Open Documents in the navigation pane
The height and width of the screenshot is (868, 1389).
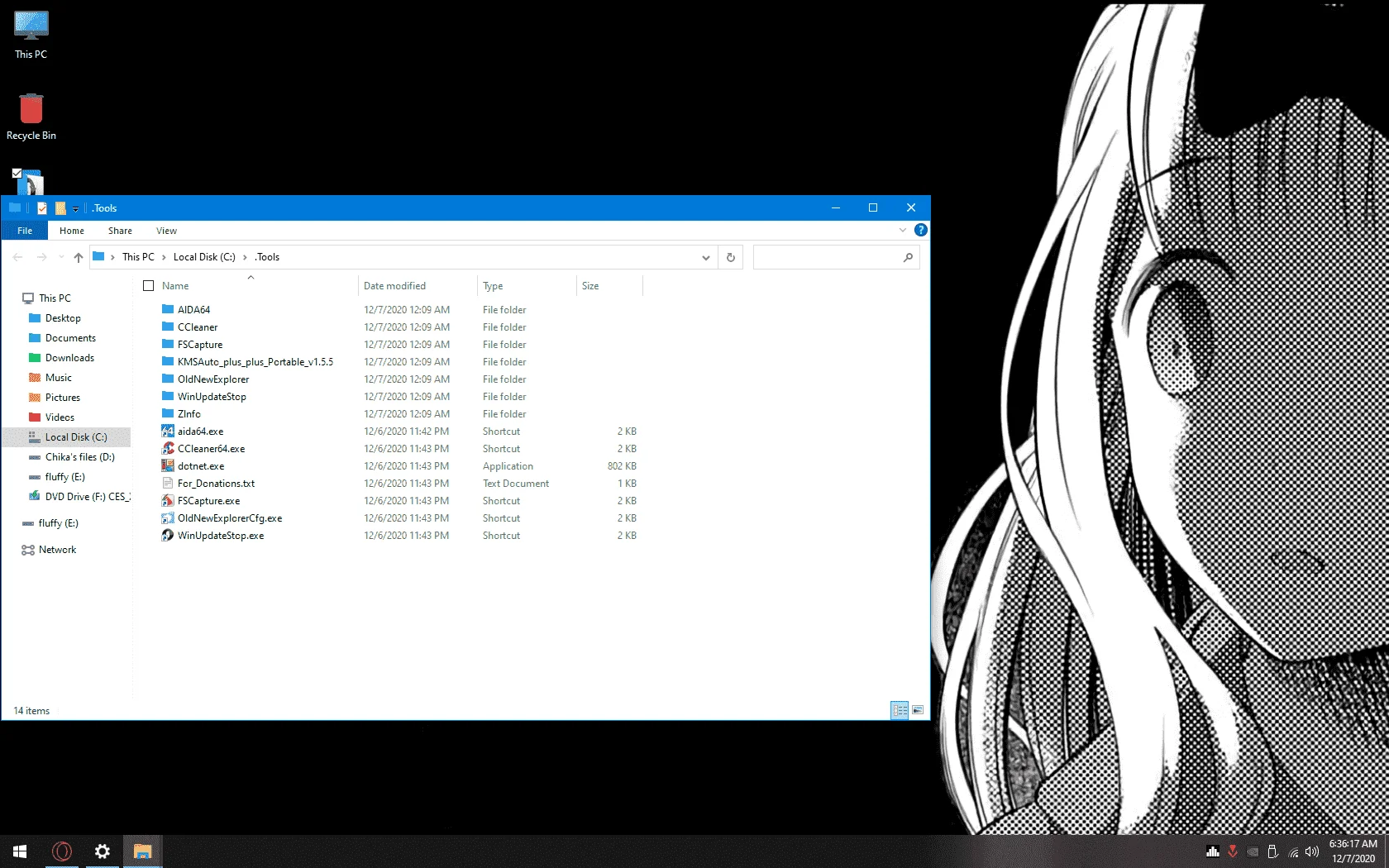pyautogui.click(x=70, y=338)
